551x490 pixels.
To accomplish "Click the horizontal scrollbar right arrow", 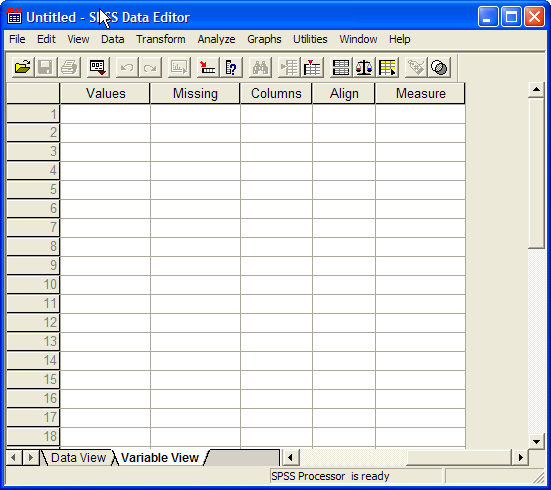I will click(520, 458).
